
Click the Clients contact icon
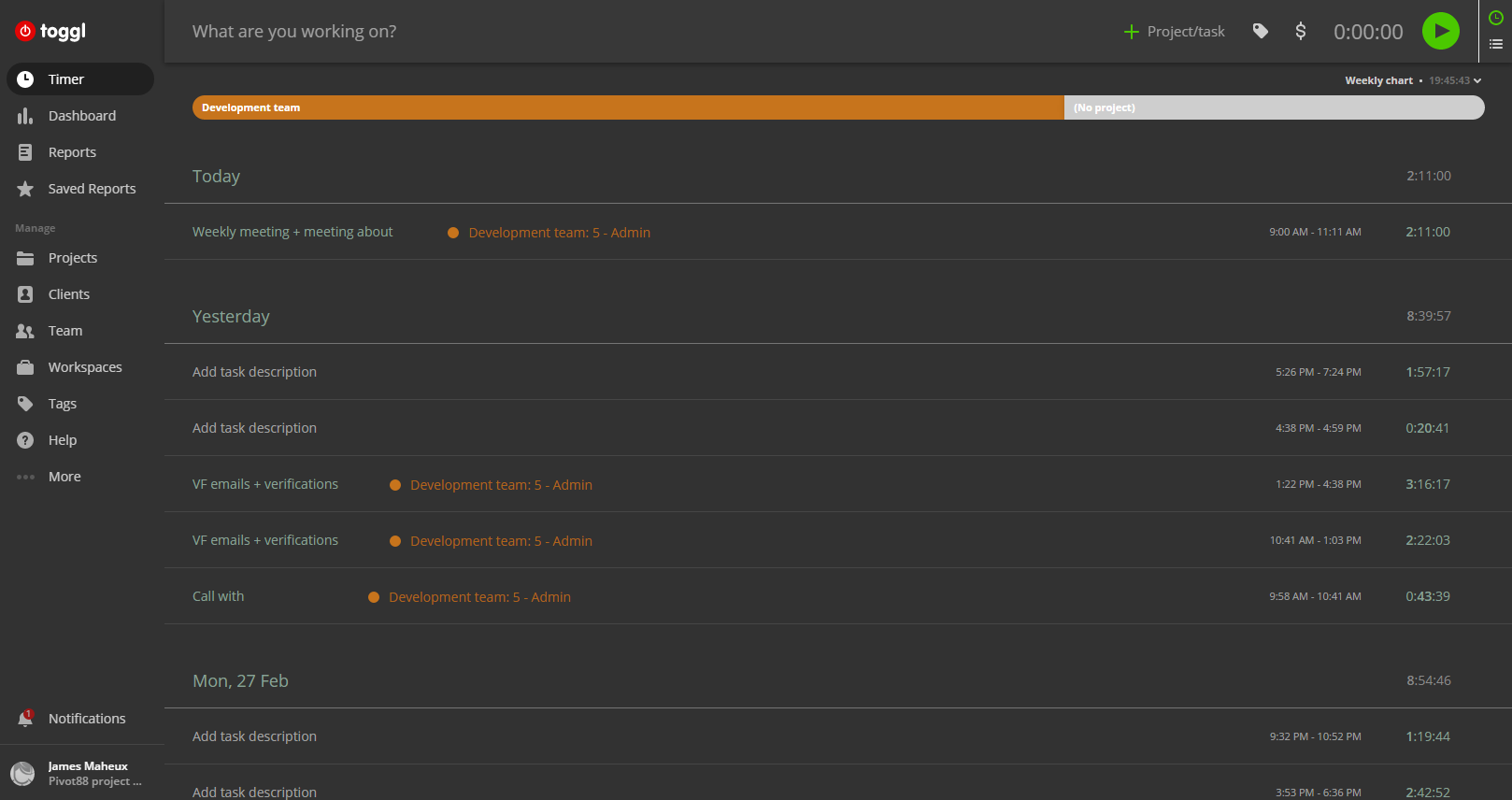25,294
